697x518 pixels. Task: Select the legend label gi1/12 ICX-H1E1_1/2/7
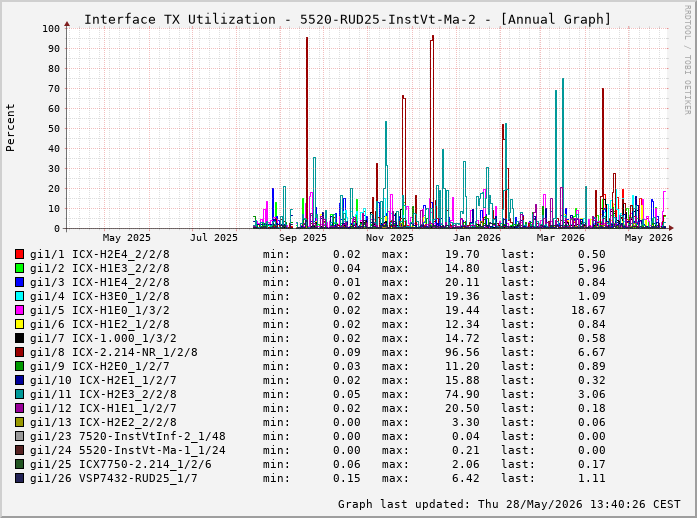(x=103, y=408)
